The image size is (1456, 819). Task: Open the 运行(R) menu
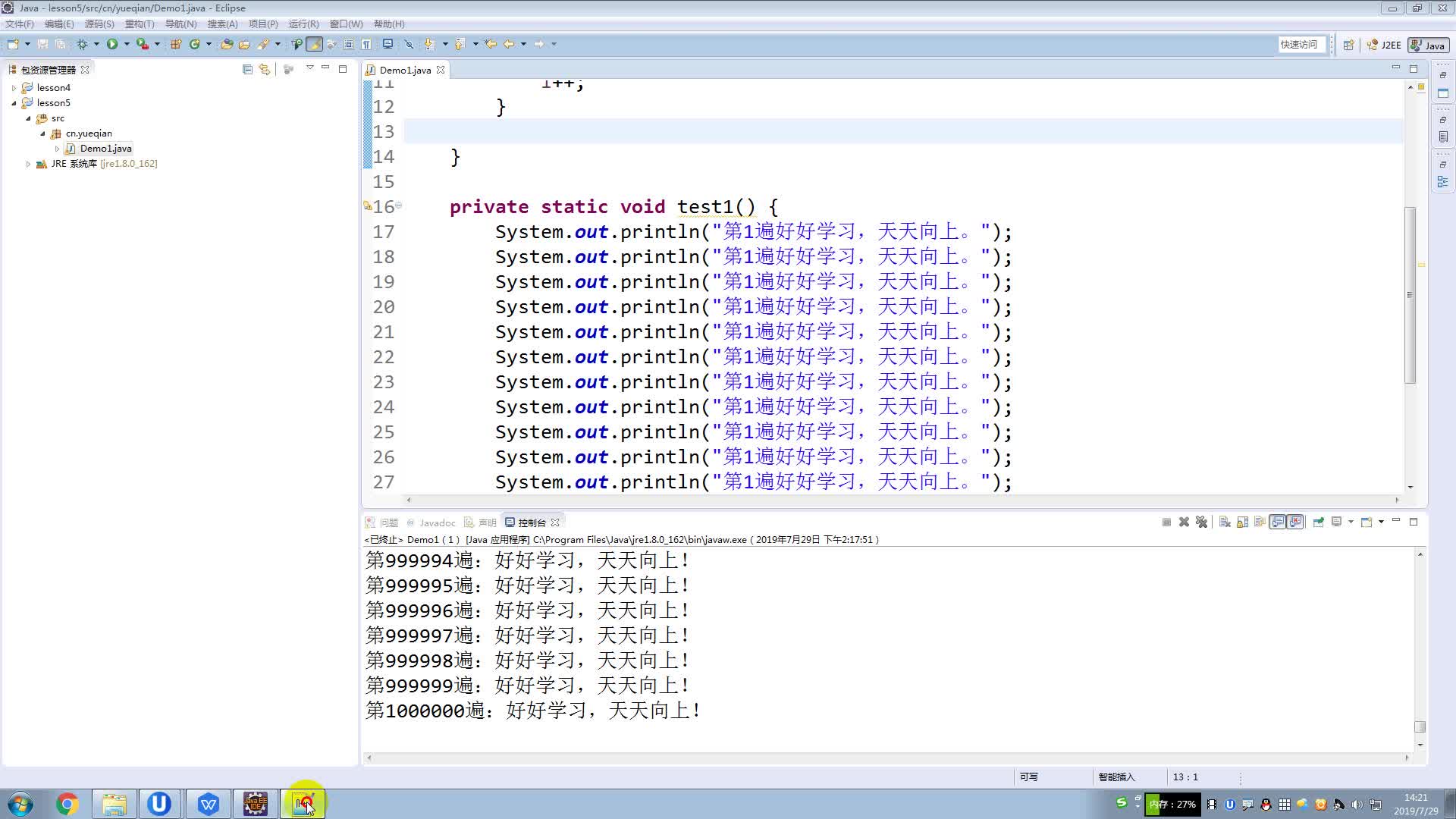(303, 24)
